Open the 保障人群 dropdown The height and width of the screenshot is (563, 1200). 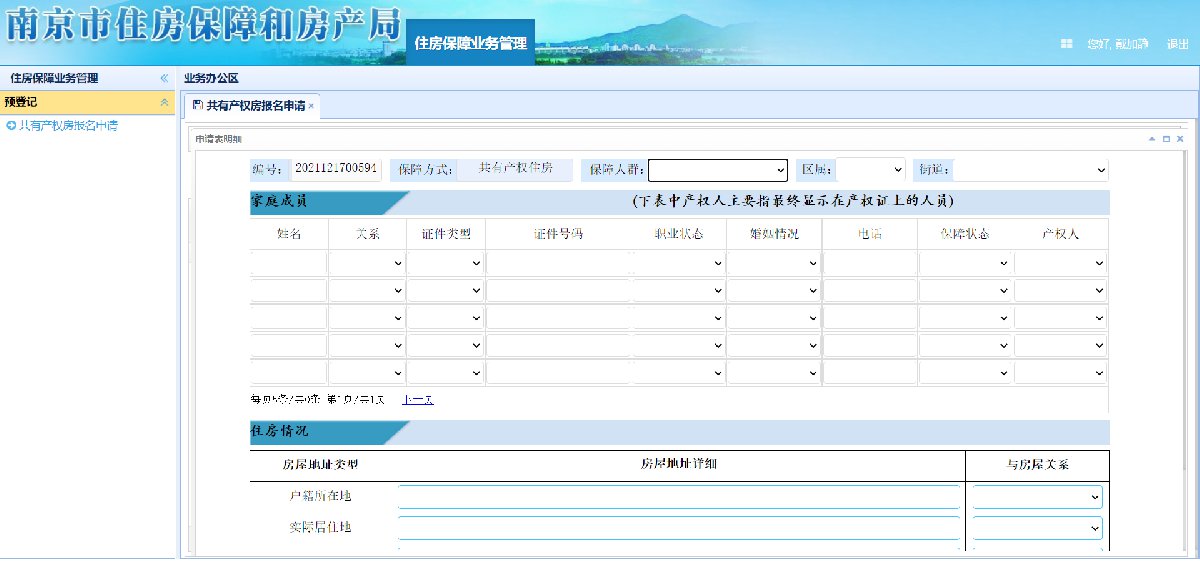(x=718, y=170)
